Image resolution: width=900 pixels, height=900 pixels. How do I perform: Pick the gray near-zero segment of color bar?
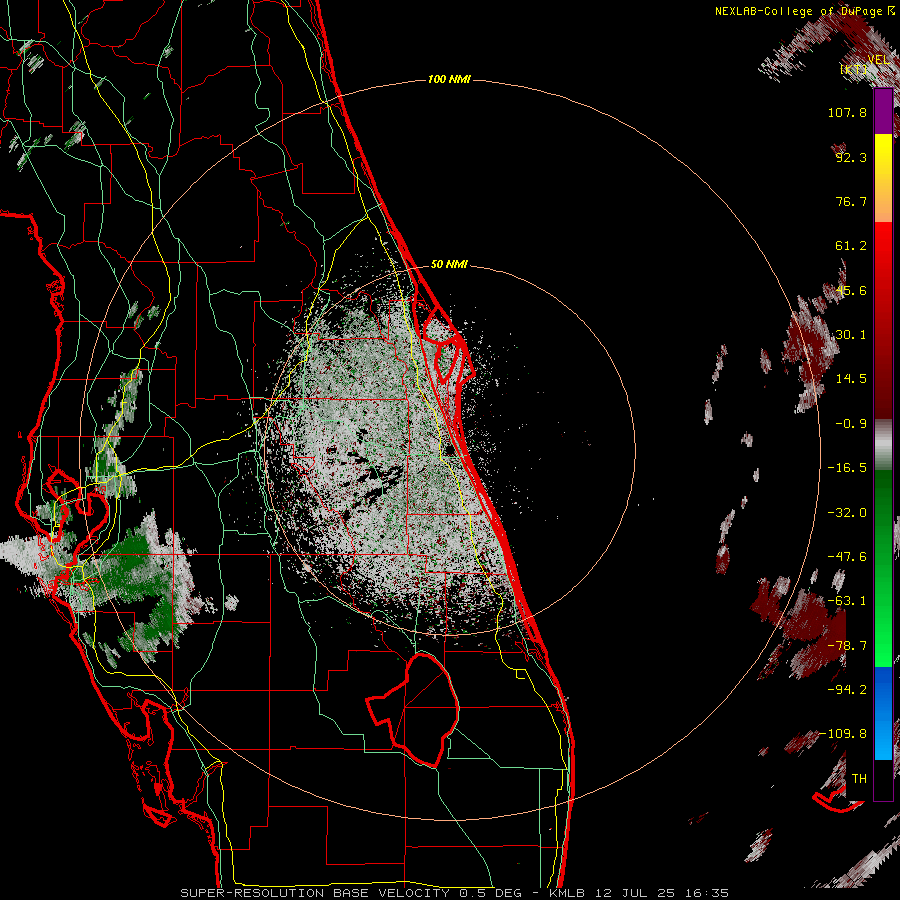tap(883, 445)
